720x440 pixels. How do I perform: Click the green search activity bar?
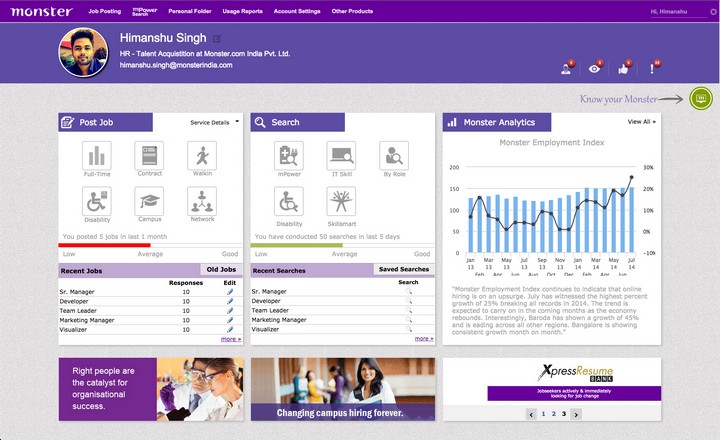[x=296, y=245]
